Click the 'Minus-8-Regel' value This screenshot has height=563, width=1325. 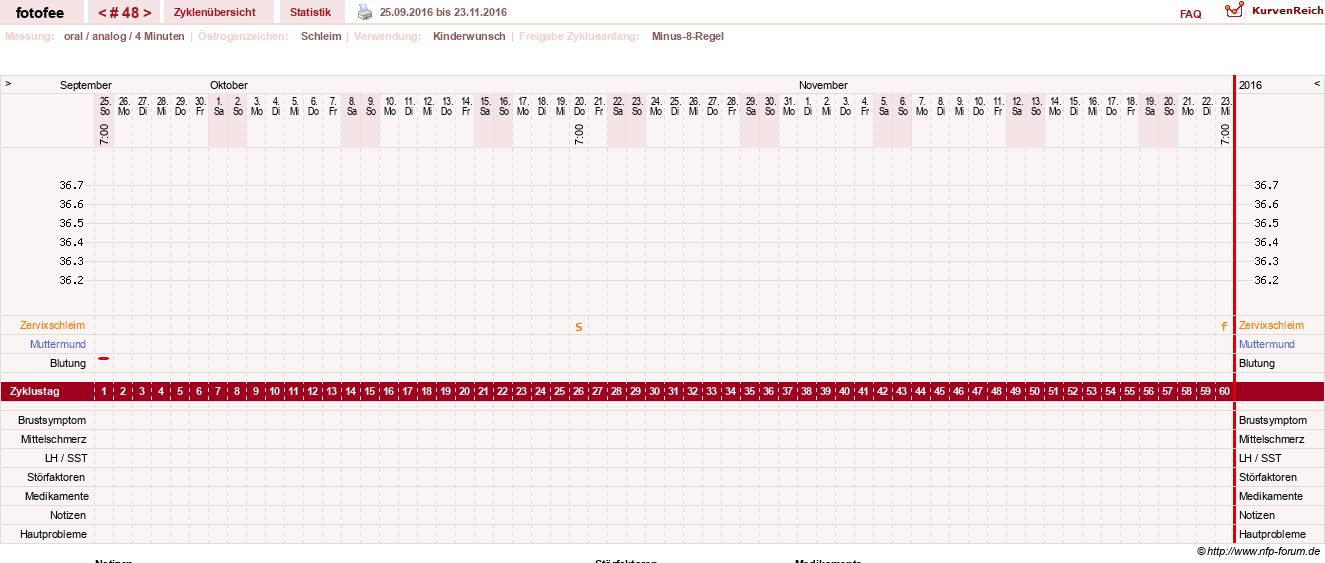point(688,36)
